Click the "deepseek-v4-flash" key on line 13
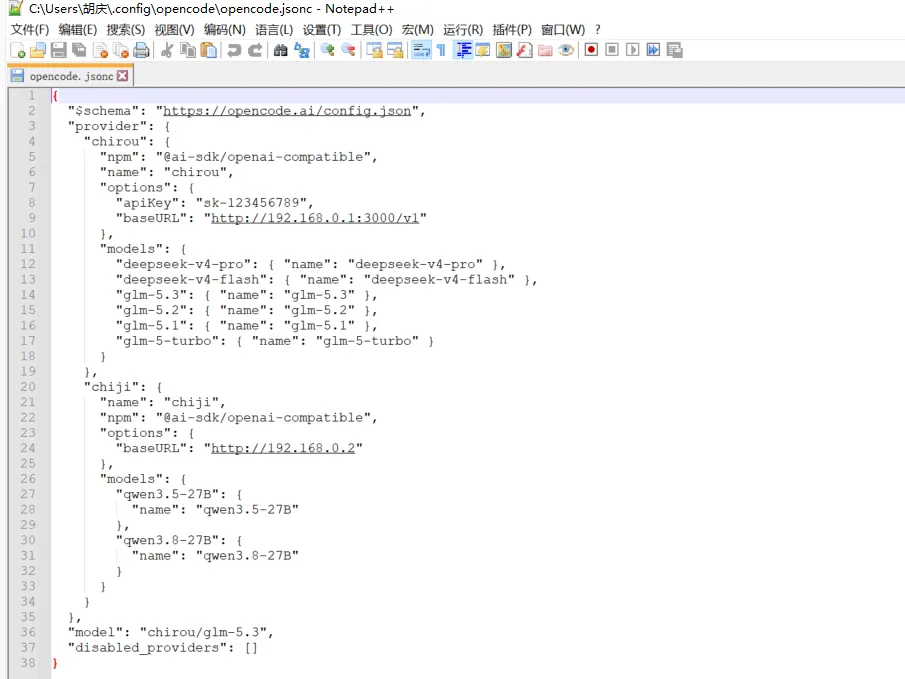The height and width of the screenshot is (679, 905). (192, 279)
